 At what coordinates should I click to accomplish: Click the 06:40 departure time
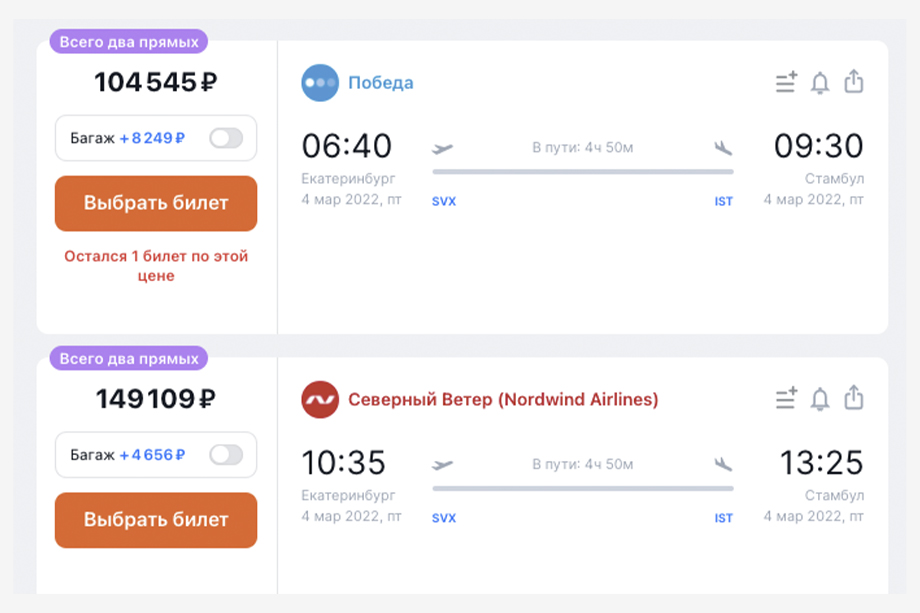point(346,145)
